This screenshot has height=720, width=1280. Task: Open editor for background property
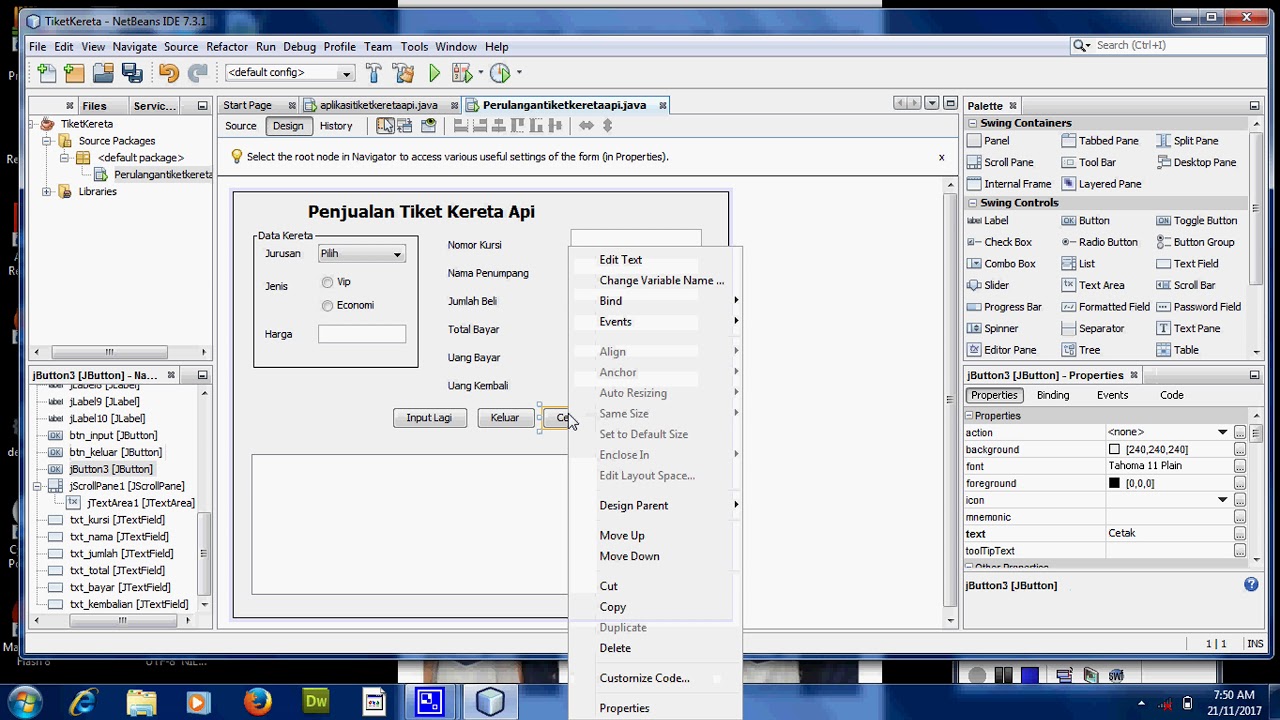[x=1240, y=450]
